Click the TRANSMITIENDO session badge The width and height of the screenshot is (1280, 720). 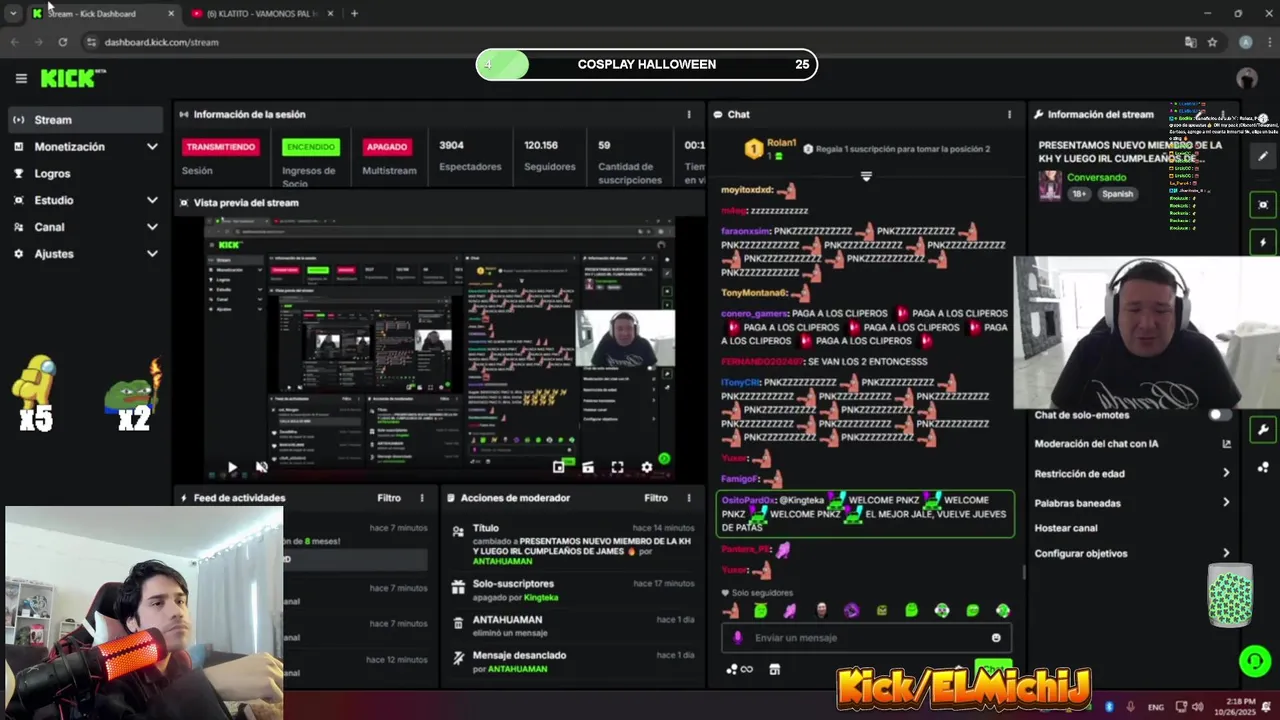coord(220,147)
